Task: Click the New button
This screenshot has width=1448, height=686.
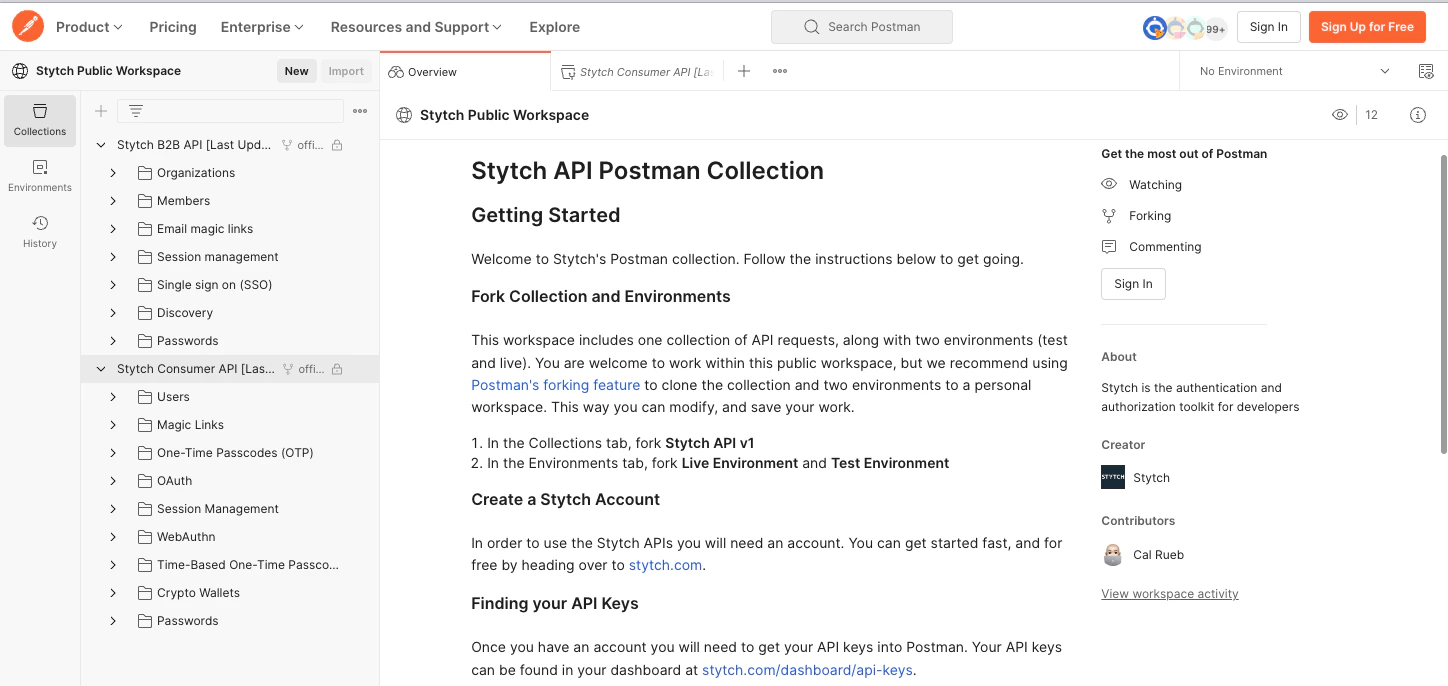Action: [297, 71]
